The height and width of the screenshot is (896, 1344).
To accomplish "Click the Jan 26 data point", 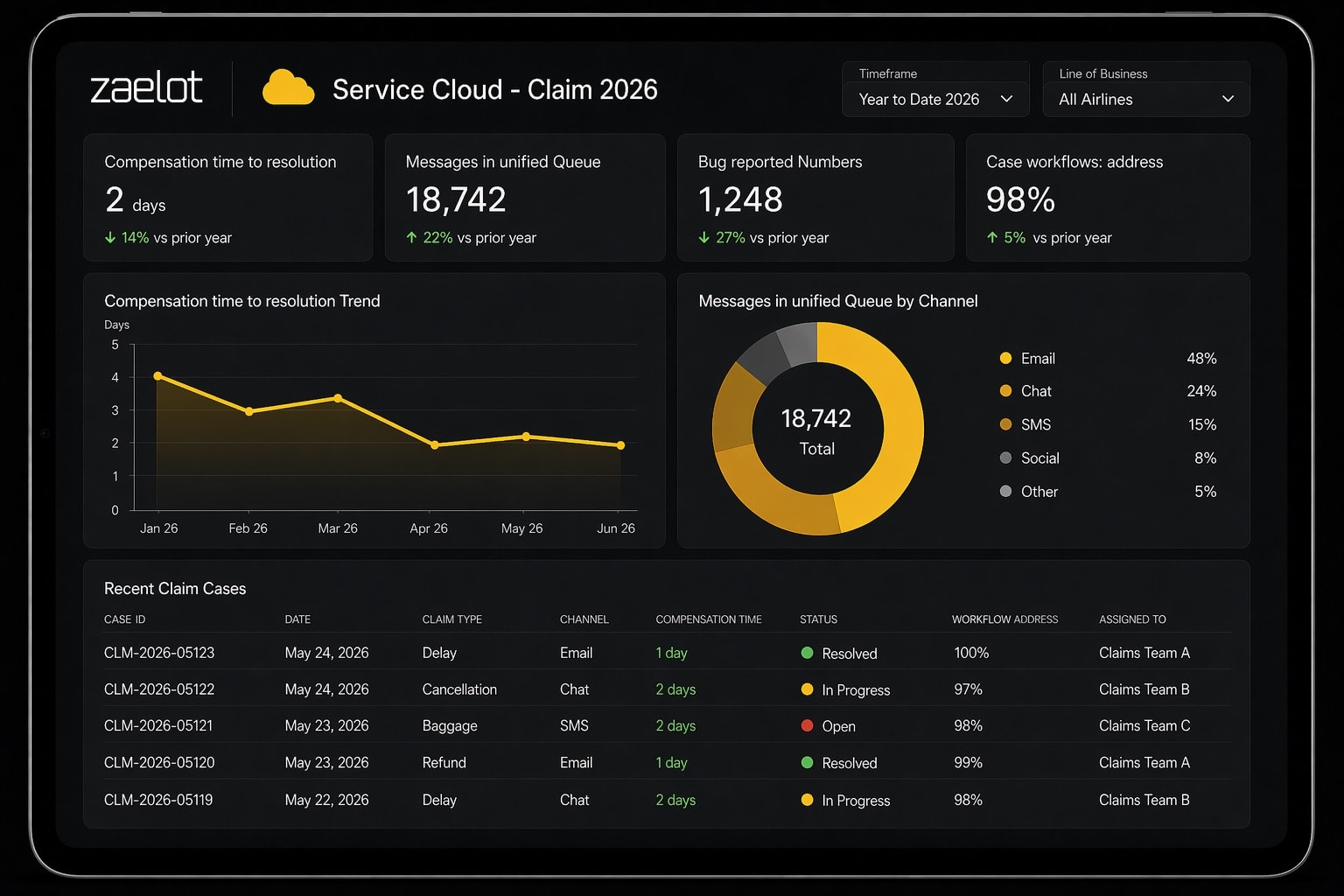I will point(157,376).
